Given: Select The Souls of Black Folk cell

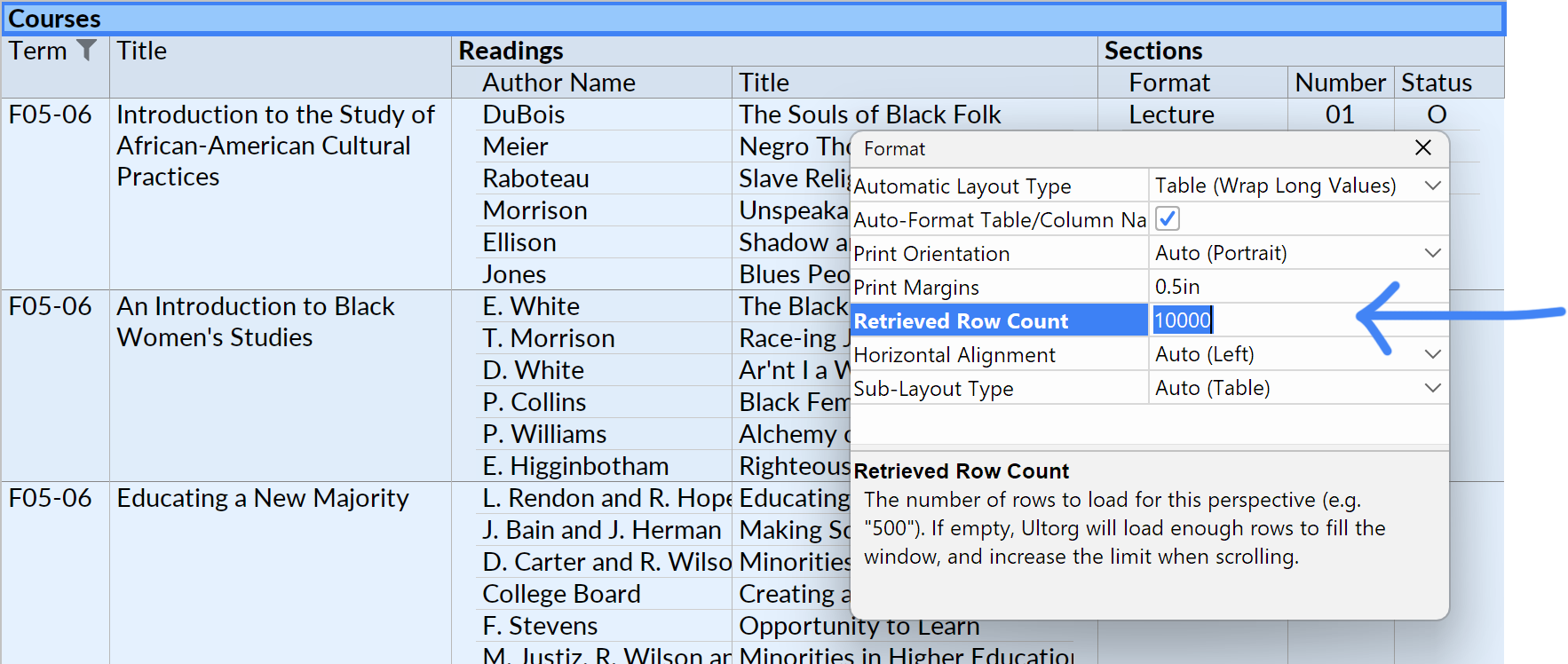Looking at the screenshot, I should click(915, 115).
